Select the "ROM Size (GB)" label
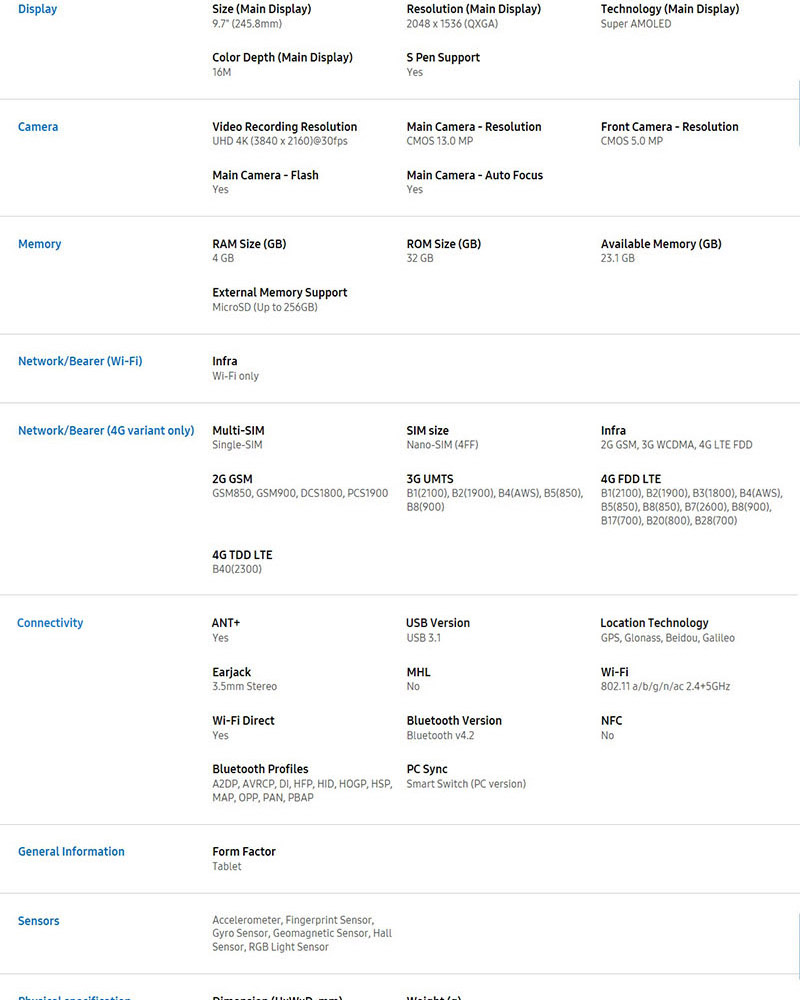Viewport: 800px width, 1000px height. (443, 244)
